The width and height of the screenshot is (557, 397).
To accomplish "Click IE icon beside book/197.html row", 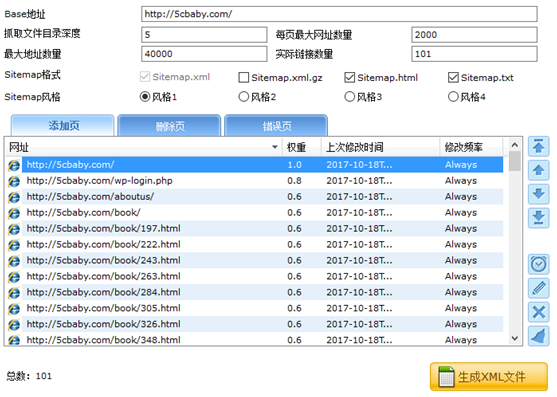I will point(14,229).
